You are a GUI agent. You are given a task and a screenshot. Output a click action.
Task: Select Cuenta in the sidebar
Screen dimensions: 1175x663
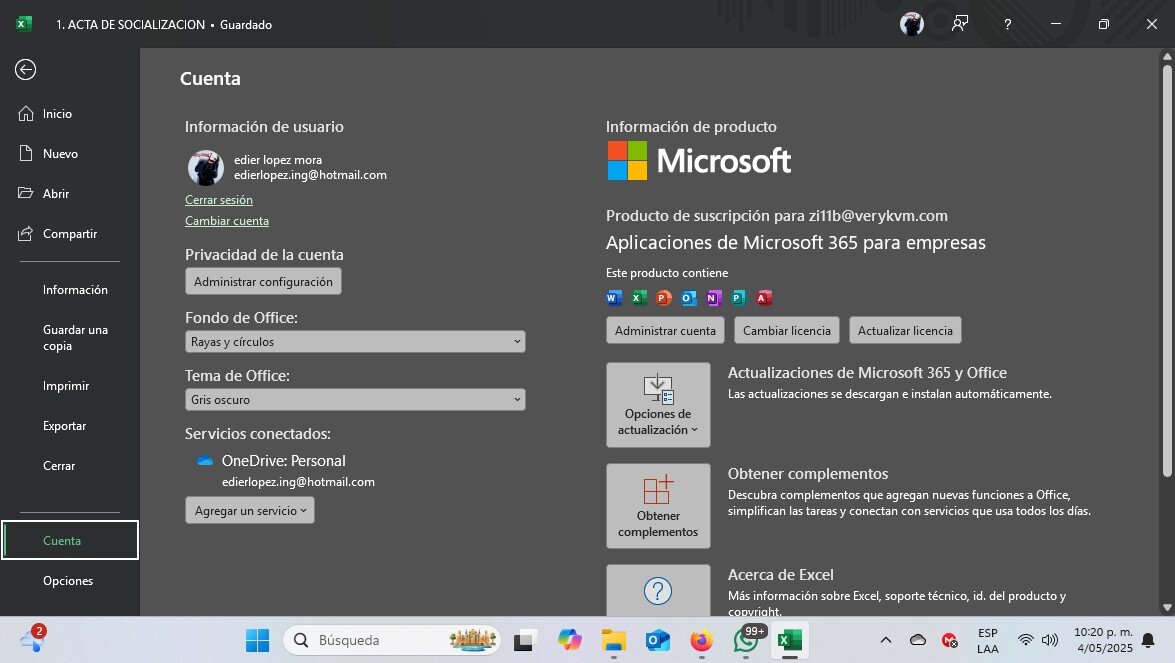coord(70,540)
